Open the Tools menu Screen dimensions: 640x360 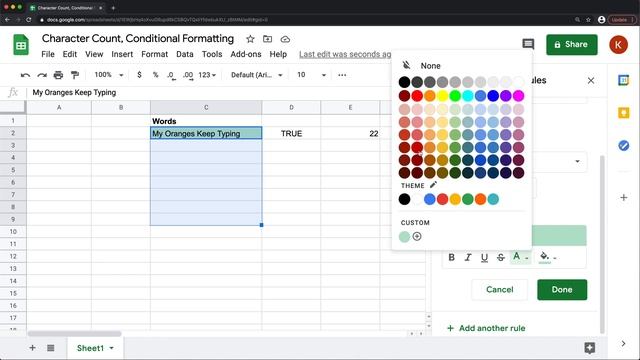pos(212,54)
